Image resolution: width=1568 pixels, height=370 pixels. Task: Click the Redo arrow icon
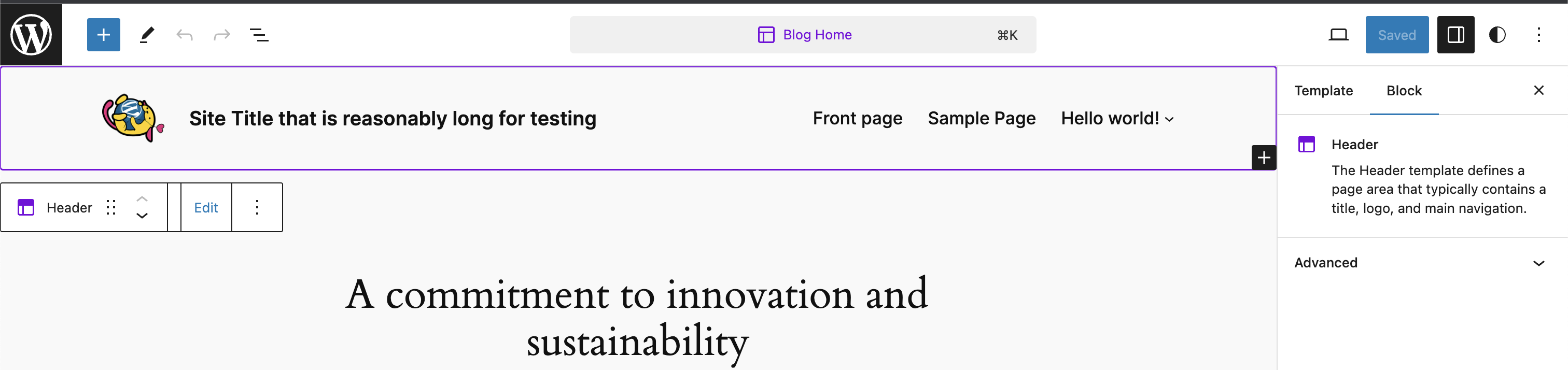(x=221, y=35)
